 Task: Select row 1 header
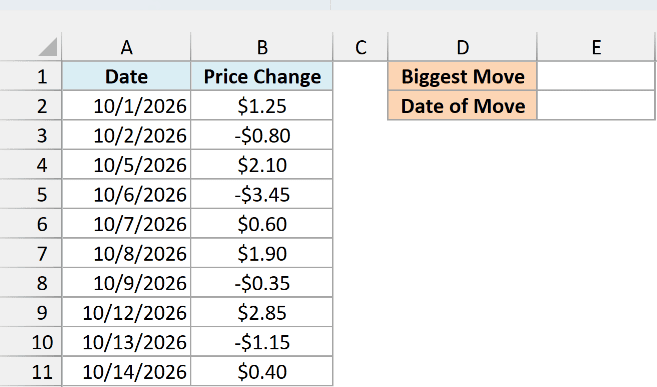pos(31,76)
